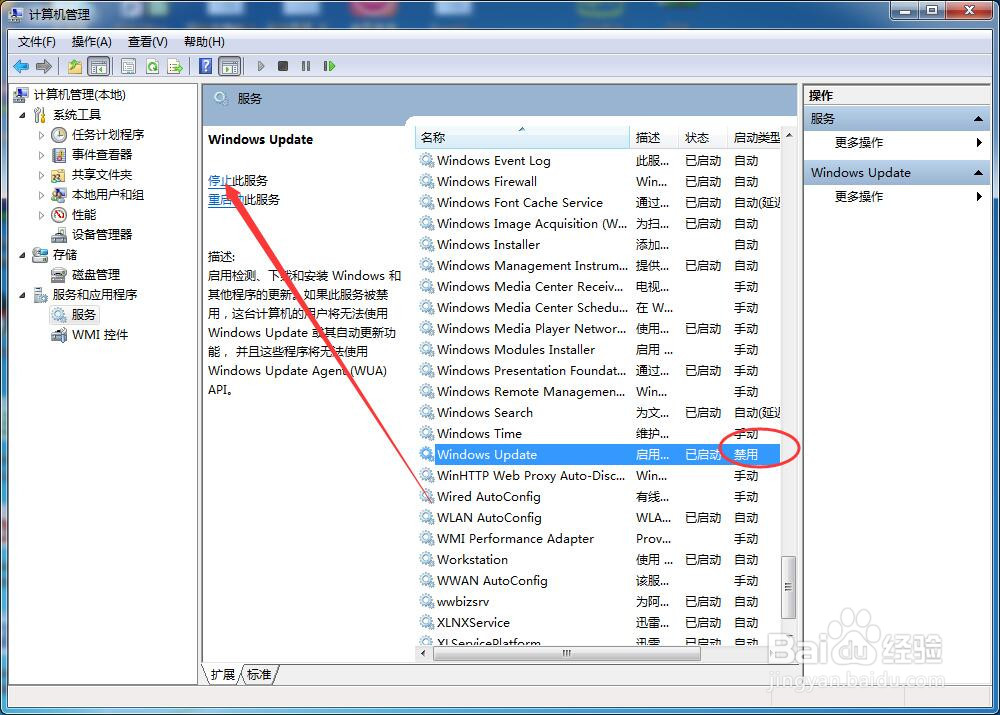1000x715 pixels.
Task: Toggle the Show/Hide Console Tree icon
Action: (x=98, y=66)
